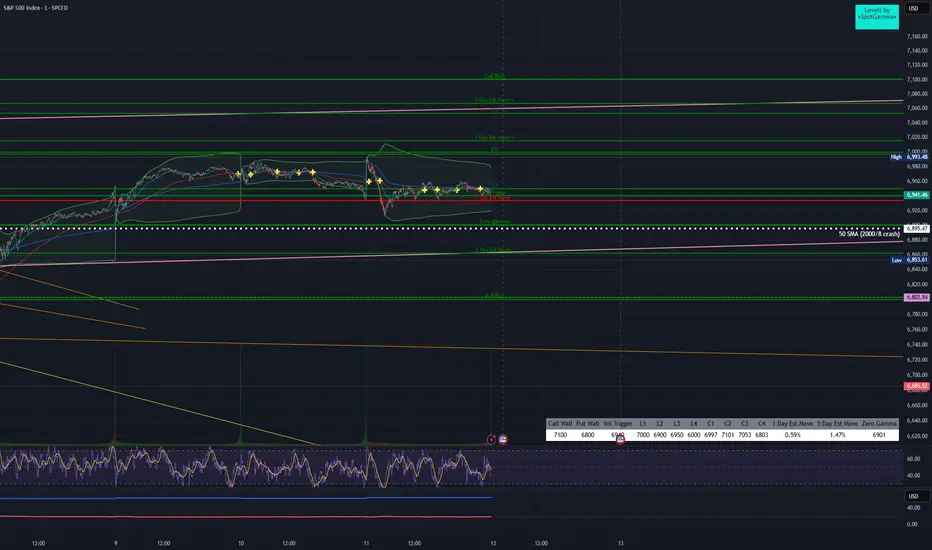
Task: Click the Put Wall table header
Action: pos(587,423)
